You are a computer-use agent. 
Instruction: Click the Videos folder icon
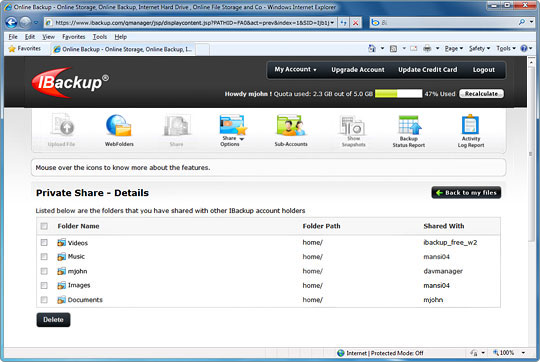click(x=61, y=242)
